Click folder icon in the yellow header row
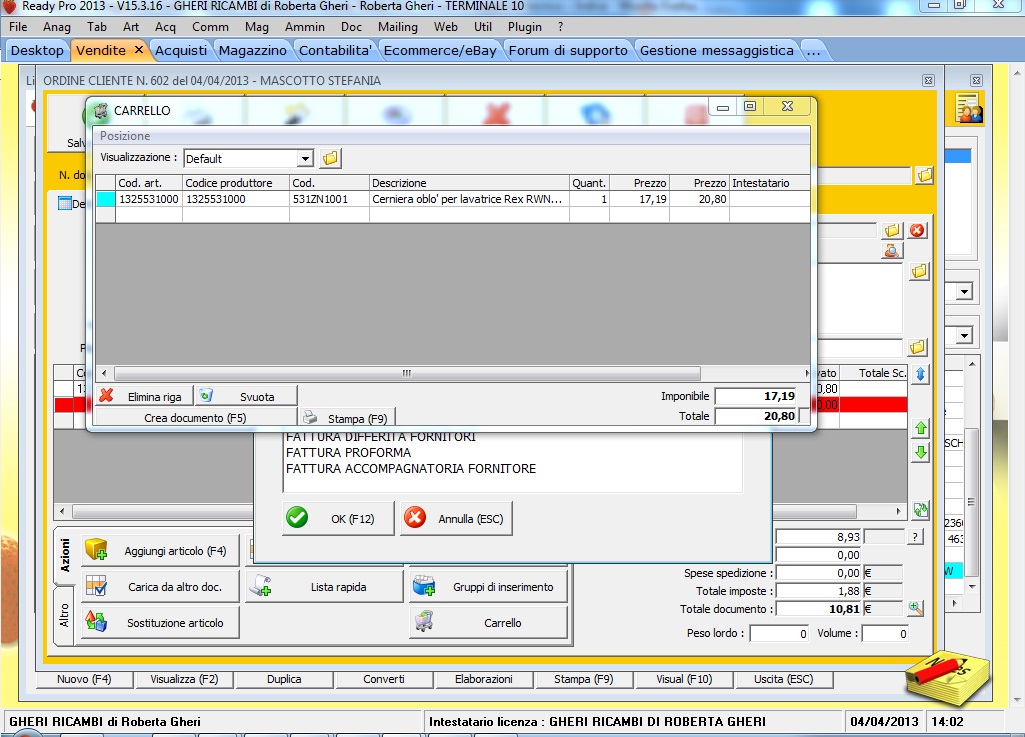The image size is (1025, 737). (924, 175)
